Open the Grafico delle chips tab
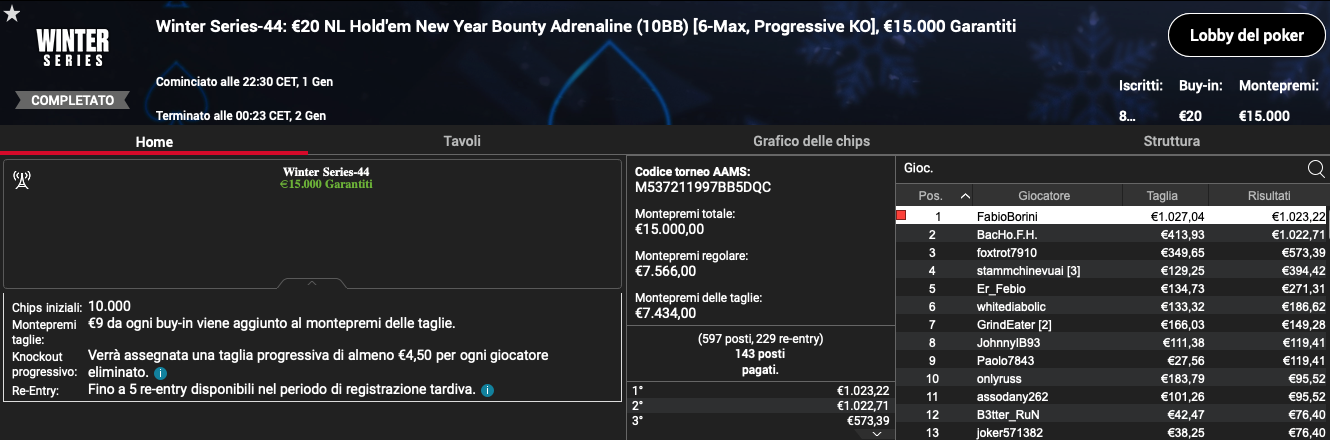The image size is (1330, 440). coord(811,141)
